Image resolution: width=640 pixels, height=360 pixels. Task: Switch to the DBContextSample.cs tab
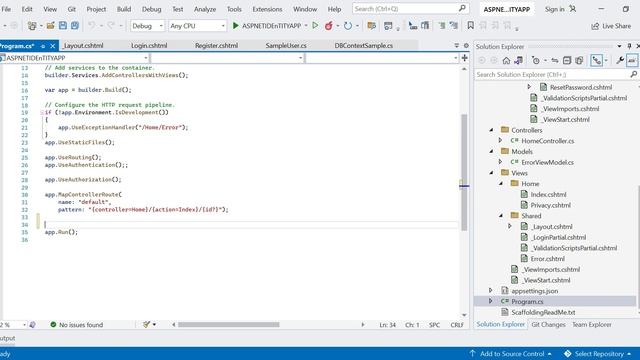[x=364, y=46]
